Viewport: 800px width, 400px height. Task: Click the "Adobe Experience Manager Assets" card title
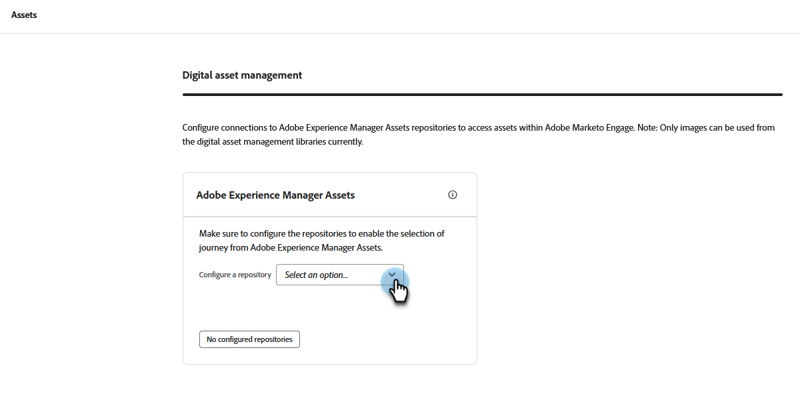point(275,195)
